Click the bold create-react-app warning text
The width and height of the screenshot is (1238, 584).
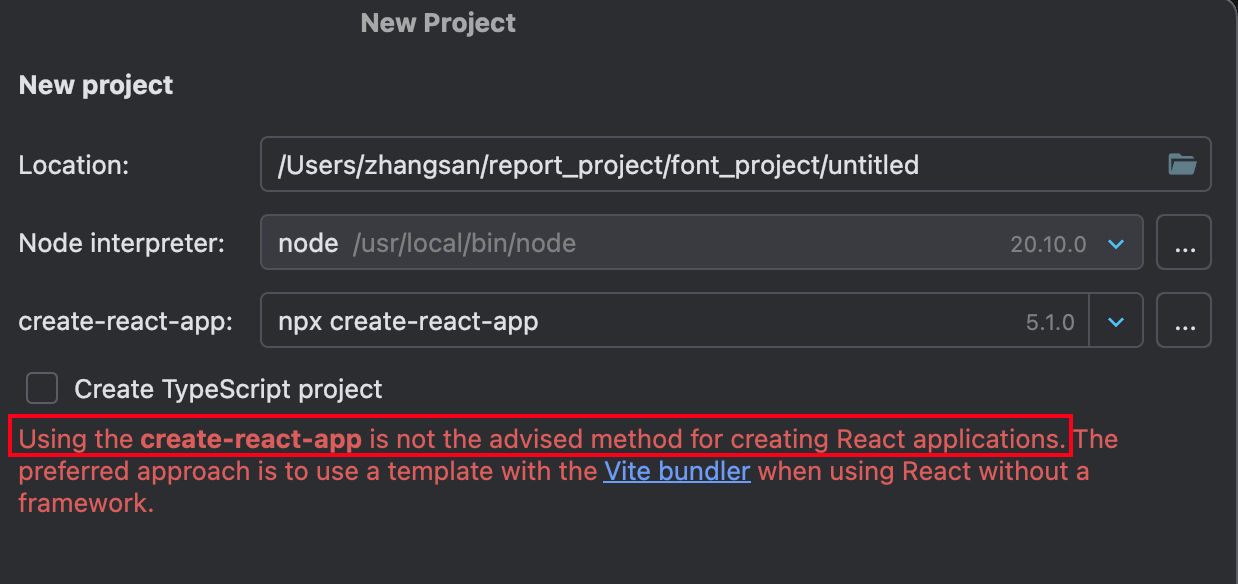click(x=251, y=438)
